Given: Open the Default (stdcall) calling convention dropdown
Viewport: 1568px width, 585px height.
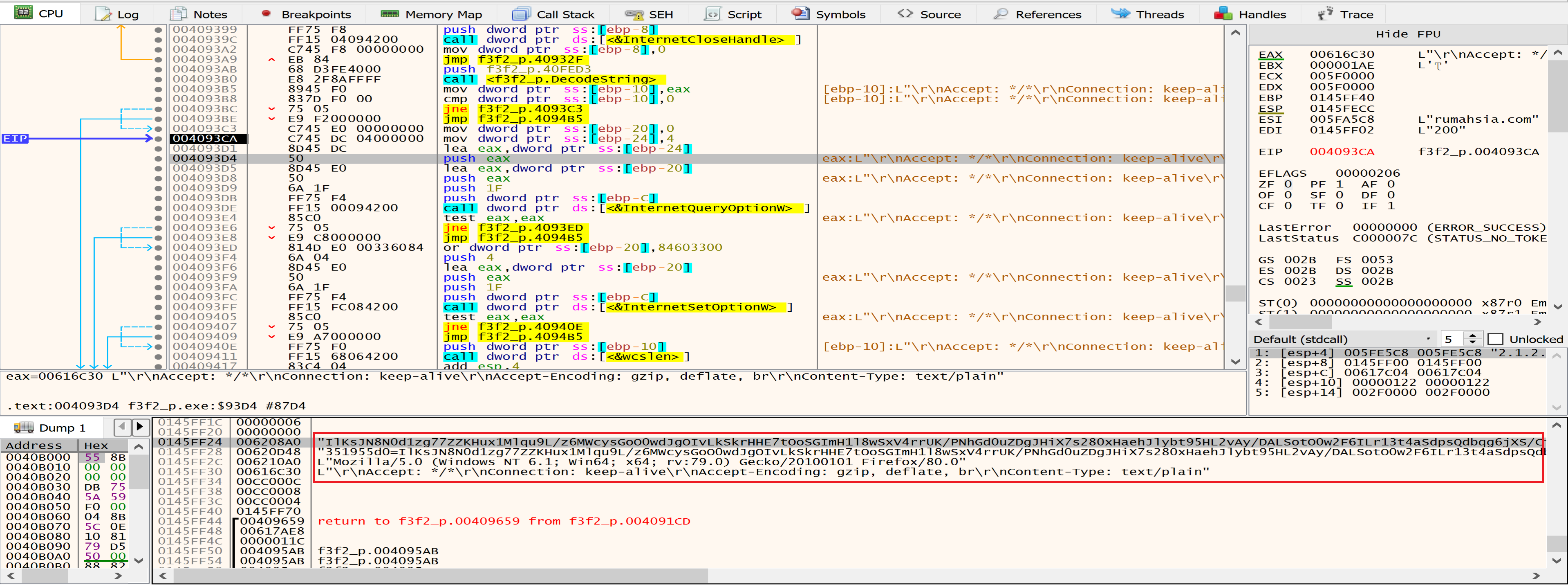Looking at the screenshot, I should (1342, 339).
